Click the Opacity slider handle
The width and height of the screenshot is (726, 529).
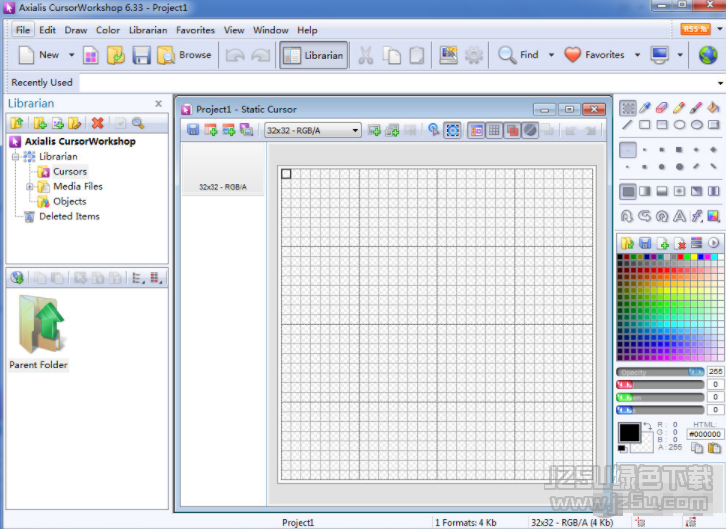(695, 372)
